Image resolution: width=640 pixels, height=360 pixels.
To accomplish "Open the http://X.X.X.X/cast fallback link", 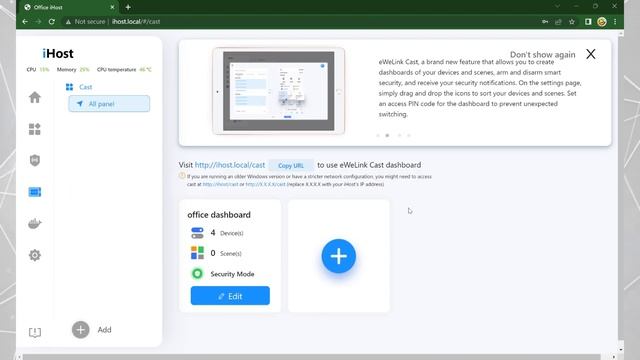I will pyautogui.click(x=265, y=184).
